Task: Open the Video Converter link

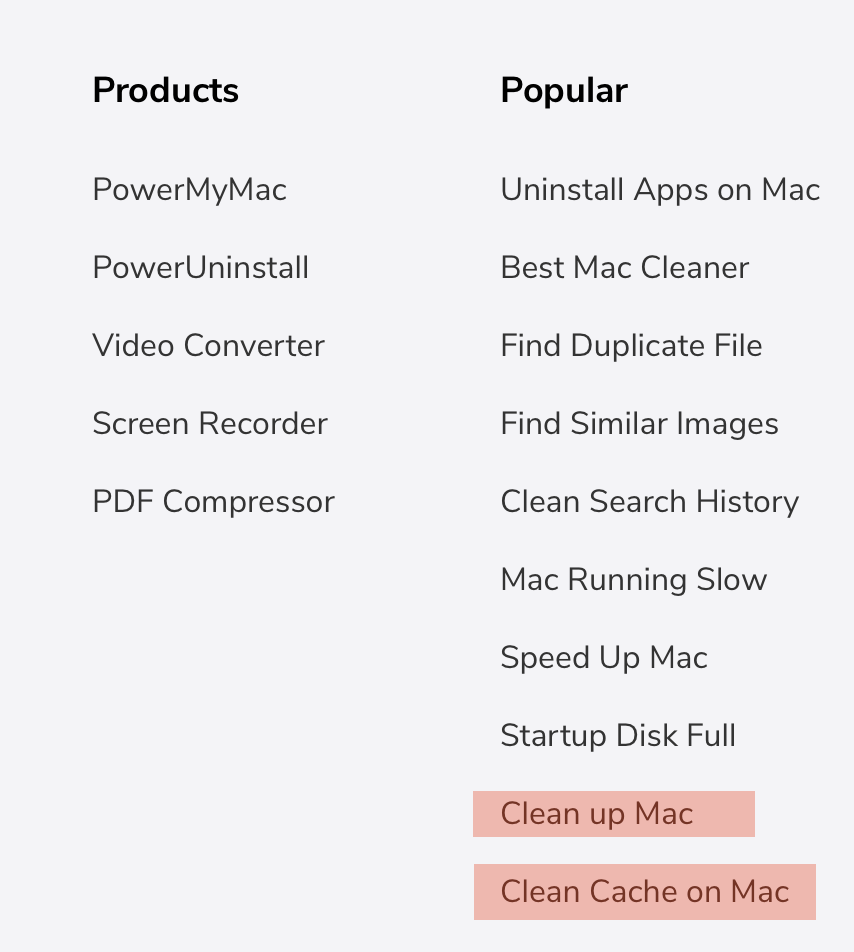Action: 208,346
